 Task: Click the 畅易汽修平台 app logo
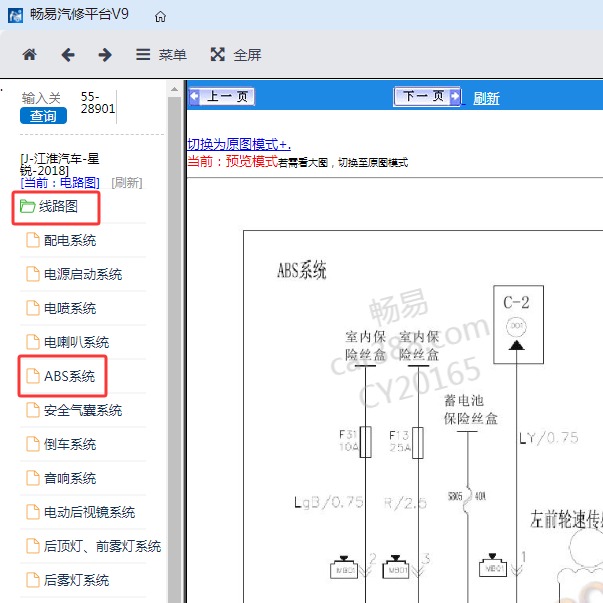[x=15, y=15]
